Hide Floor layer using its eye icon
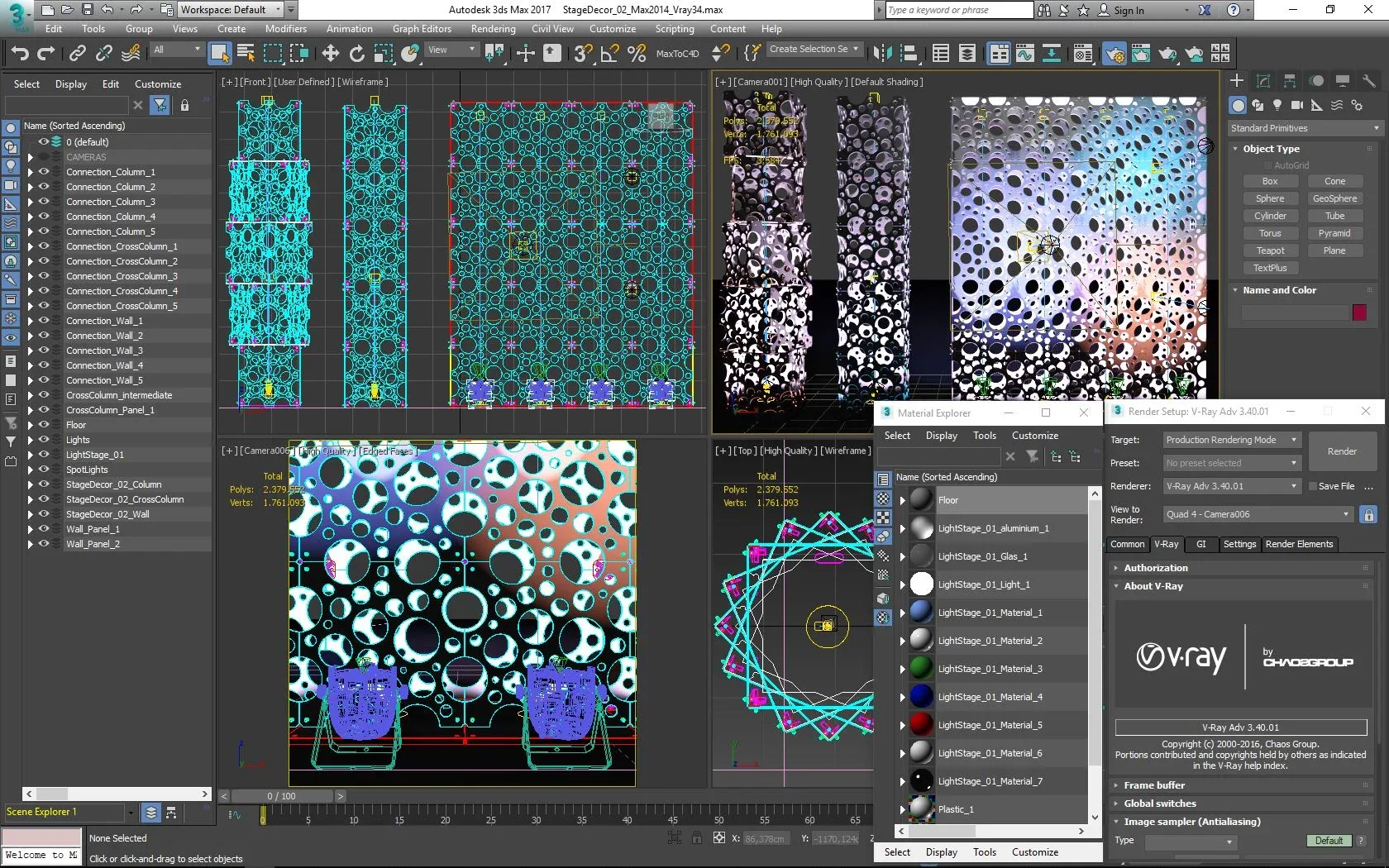The height and width of the screenshot is (868, 1389). (x=45, y=425)
